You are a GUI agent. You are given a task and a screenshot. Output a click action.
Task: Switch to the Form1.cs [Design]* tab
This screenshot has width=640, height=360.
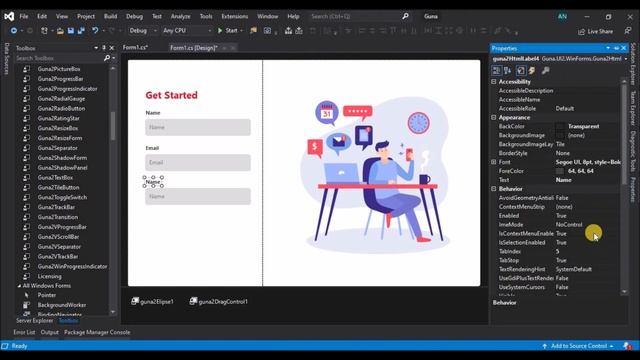pyautogui.click(x=194, y=48)
